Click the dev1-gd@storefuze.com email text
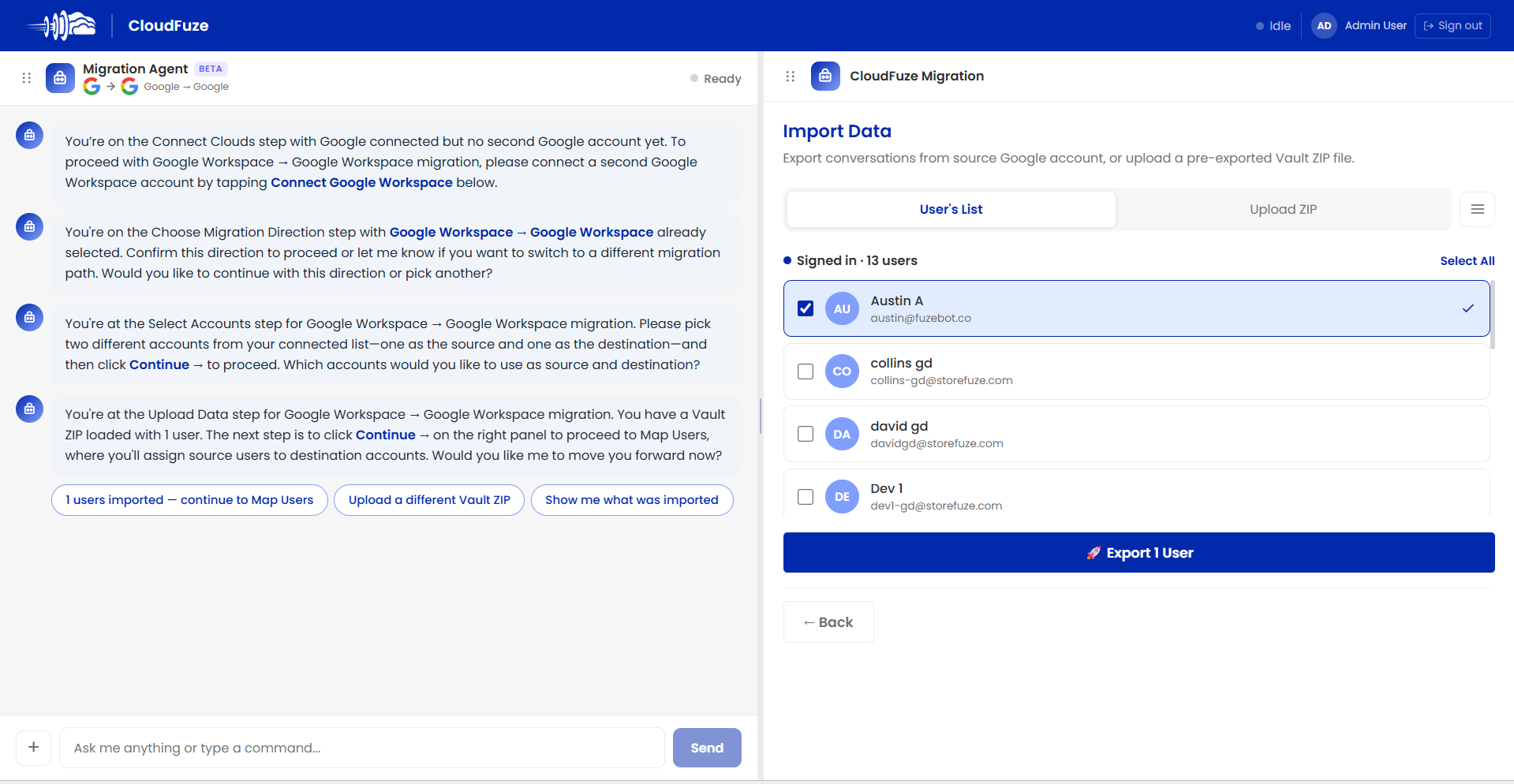The height and width of the screenshot is (784, 1514). 936,506
